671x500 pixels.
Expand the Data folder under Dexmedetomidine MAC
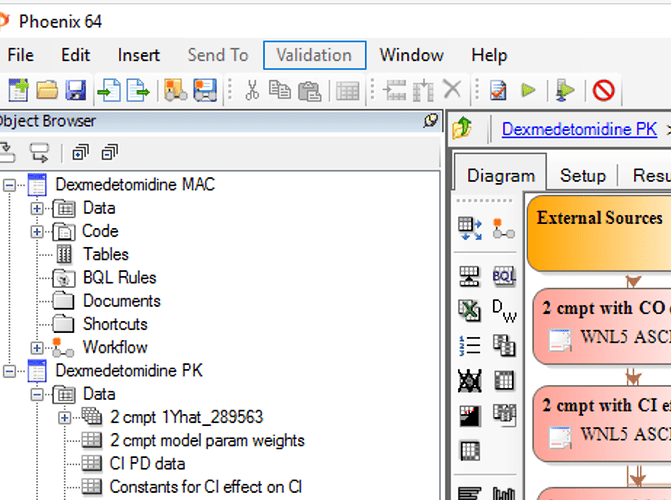[37, 208]
